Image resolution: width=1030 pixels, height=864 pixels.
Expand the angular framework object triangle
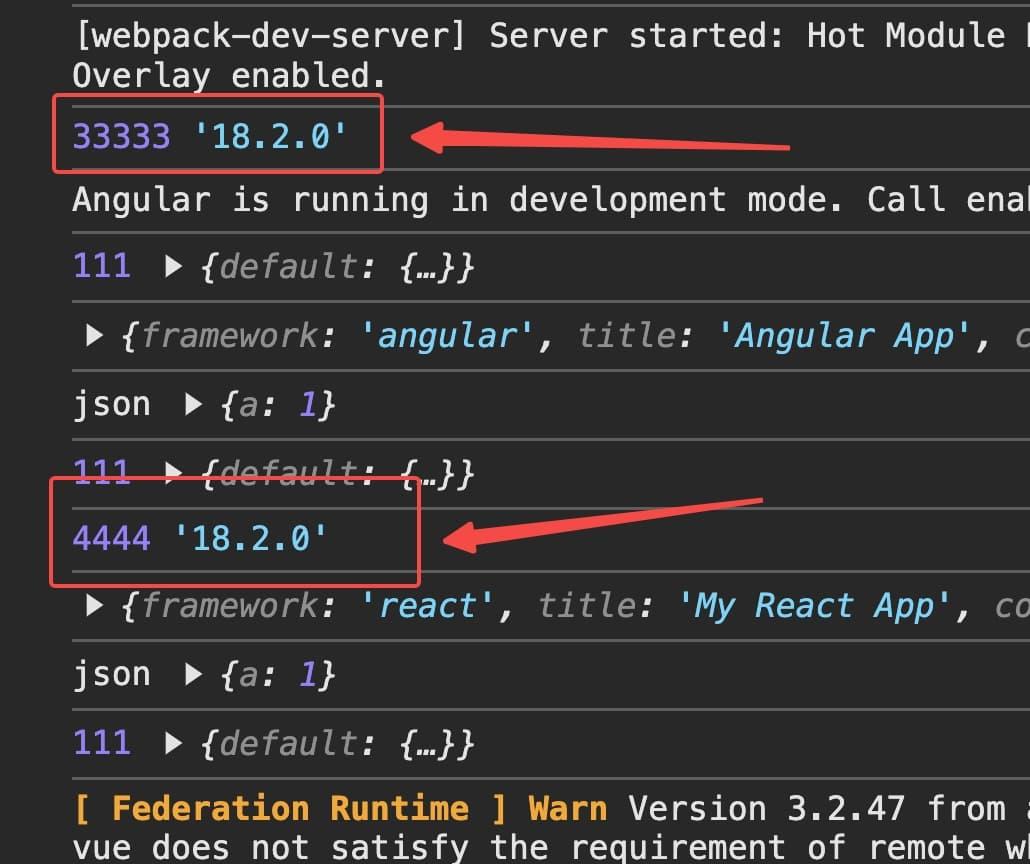click(x=95, y=335)
